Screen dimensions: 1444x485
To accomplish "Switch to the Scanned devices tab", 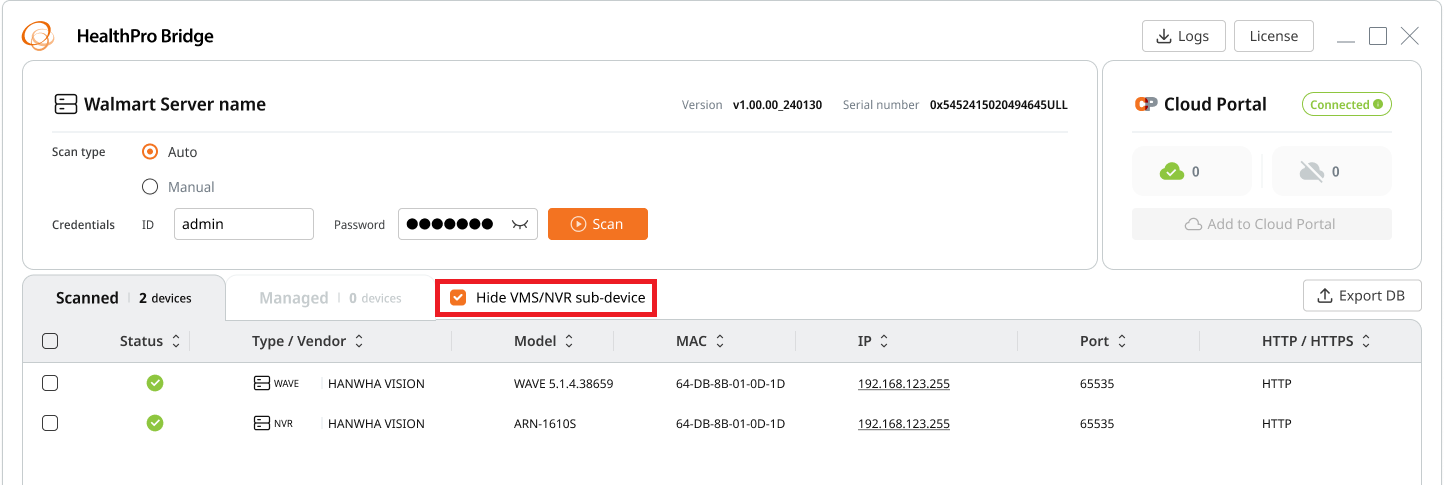I will 124,298.
